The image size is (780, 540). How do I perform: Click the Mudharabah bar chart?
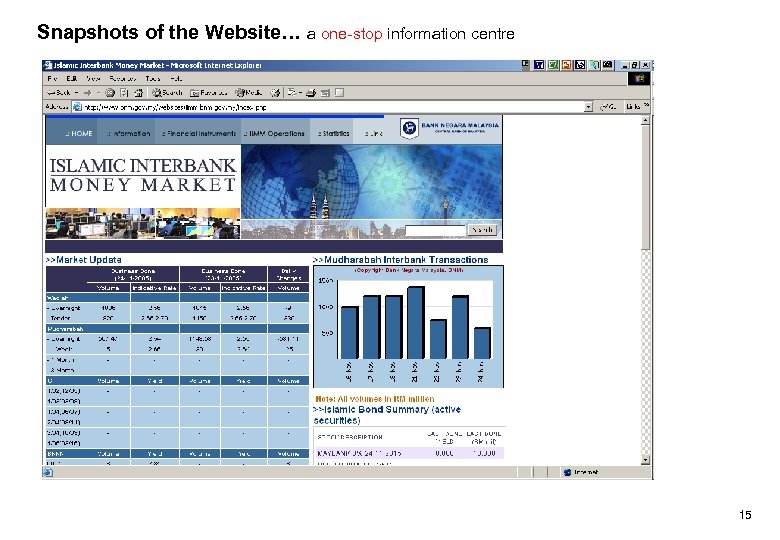[x=408, y=327]
